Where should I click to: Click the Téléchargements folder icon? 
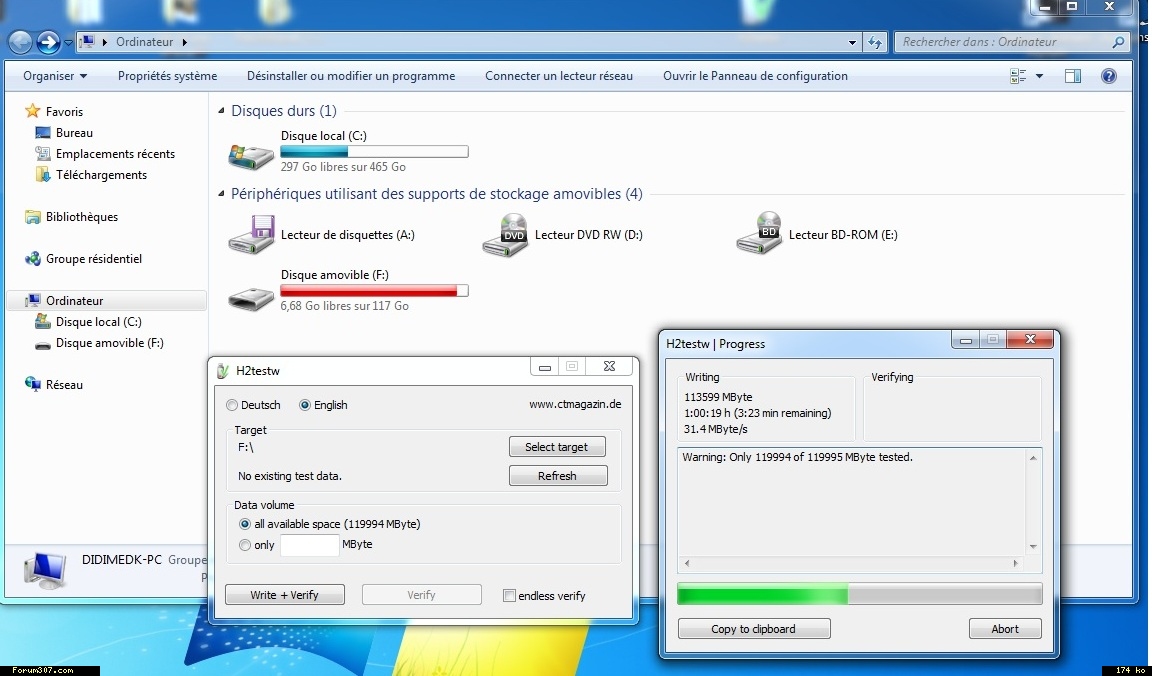(x=43, y=175)
